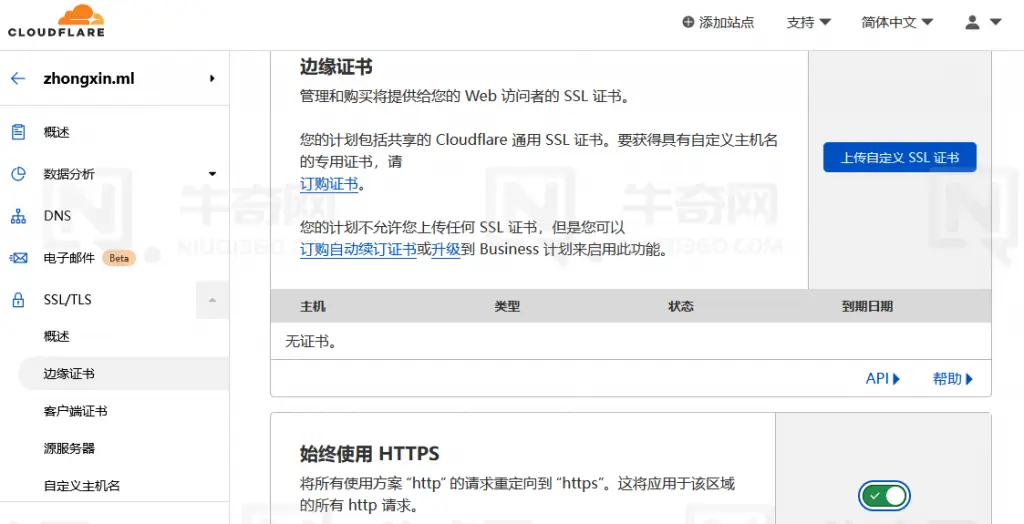Select 源服务器 in the sidebar
The height and width of the screenshot is (524, 1024).
(69, 448)
